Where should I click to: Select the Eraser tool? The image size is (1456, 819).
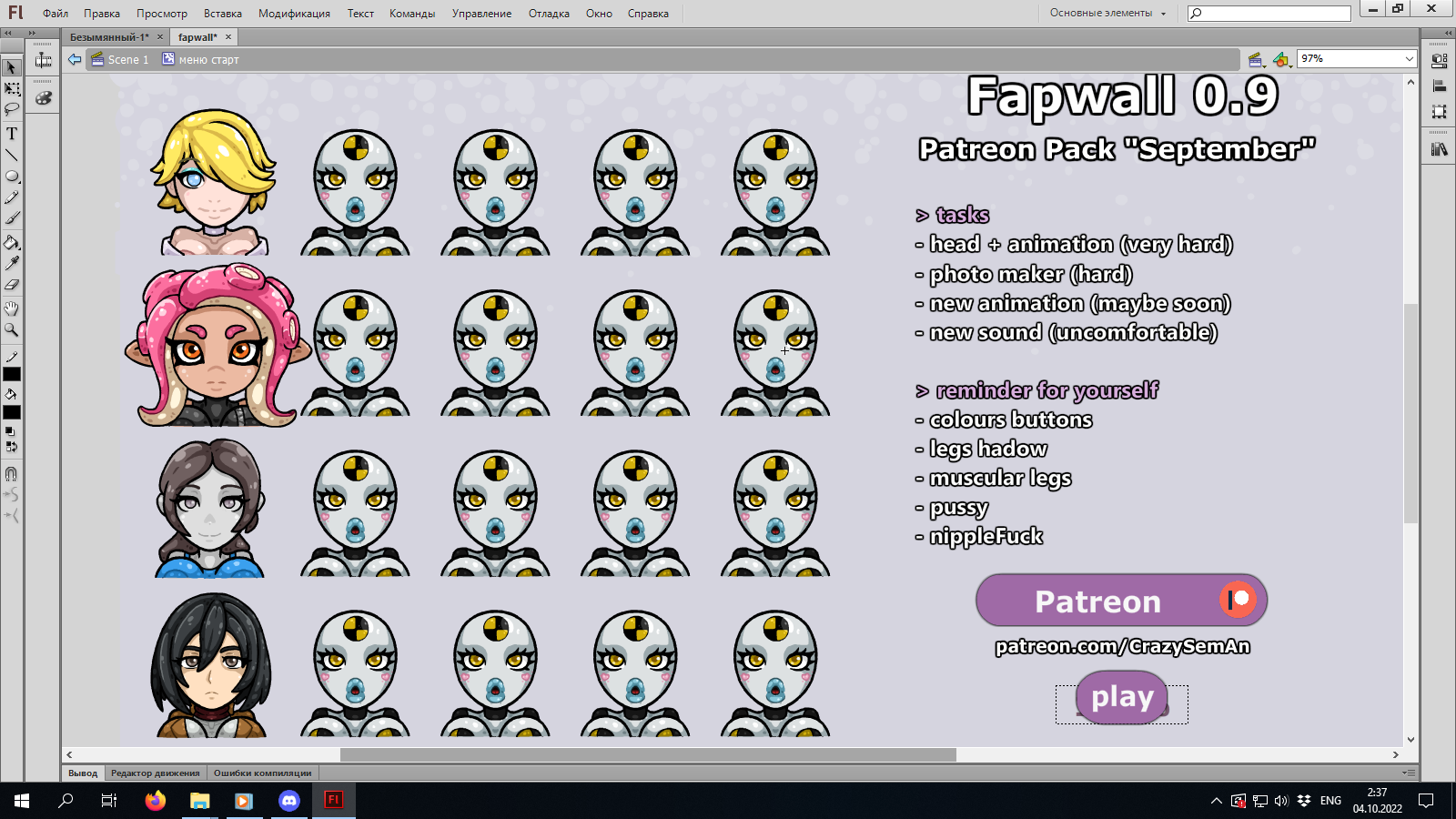tap(12, 284)
